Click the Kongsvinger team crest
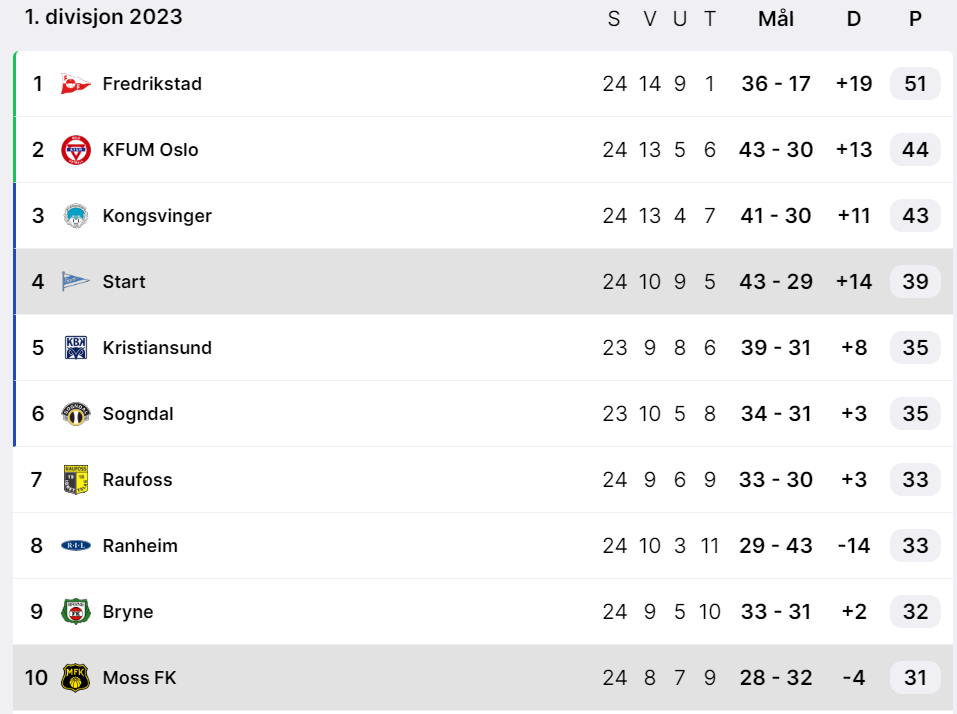 [76, 216]
